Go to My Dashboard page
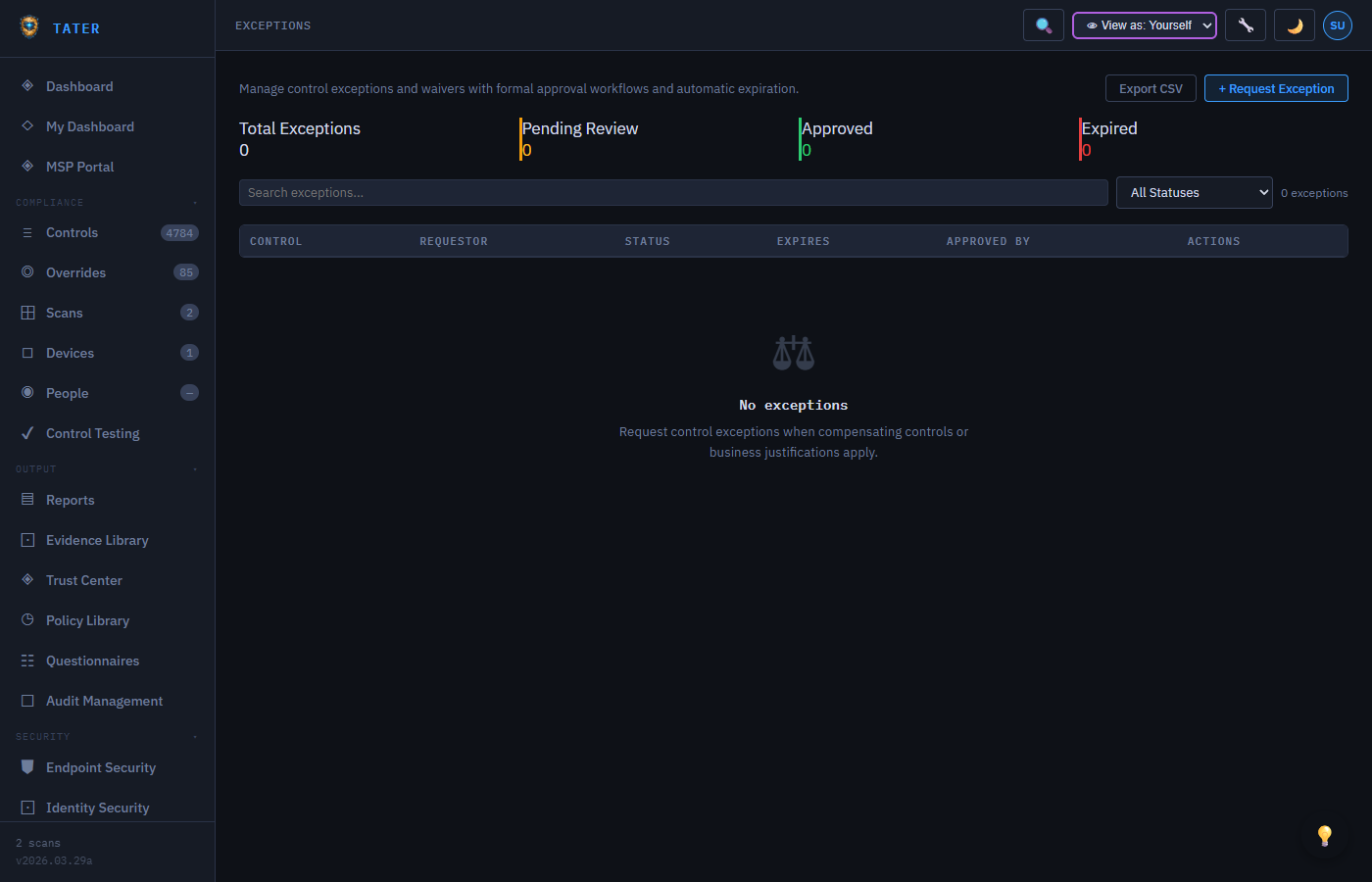Screen dimensions: 1372x882 point(108,126)
